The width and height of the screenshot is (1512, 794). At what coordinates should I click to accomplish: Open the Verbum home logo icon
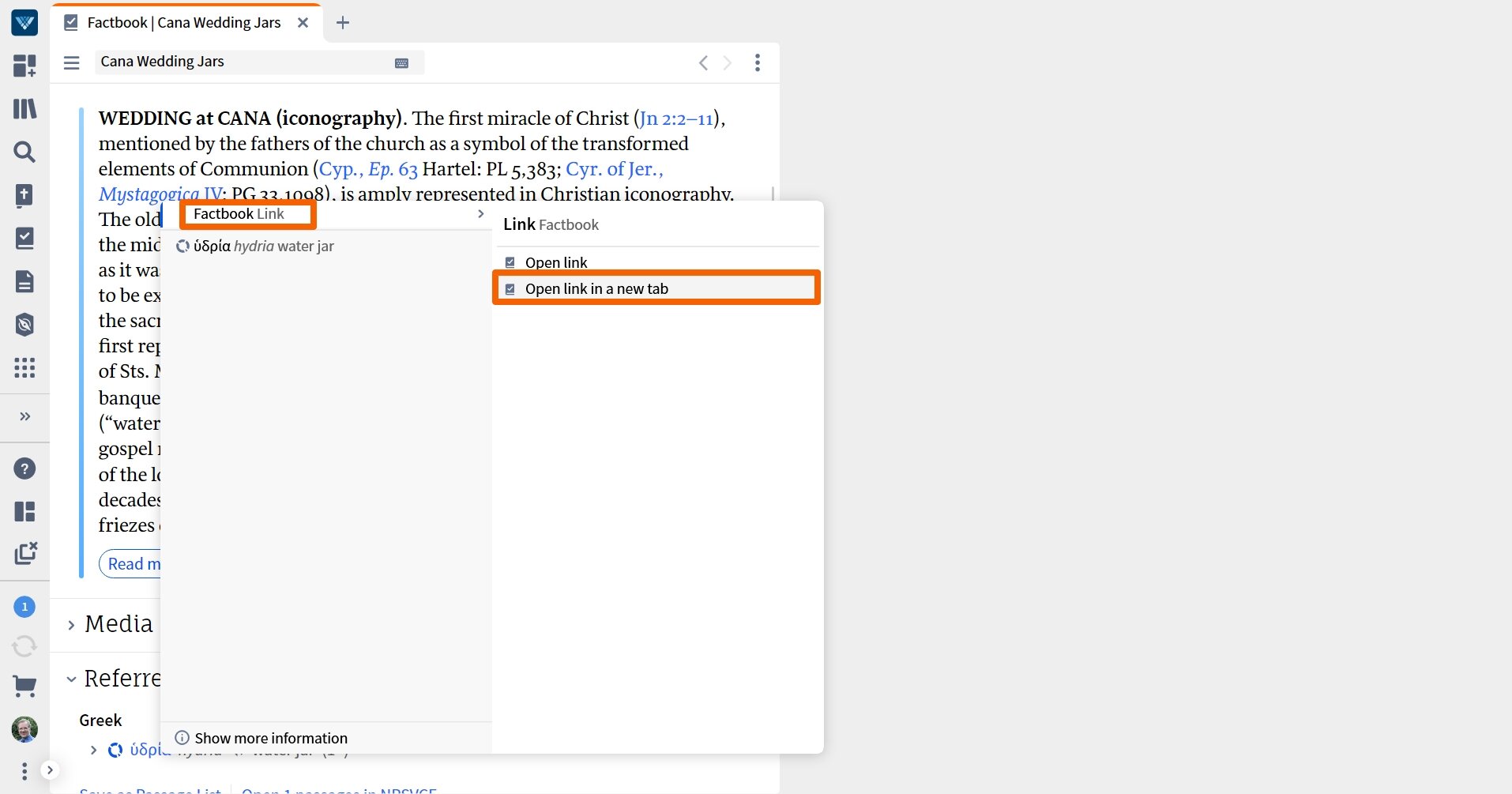pos(24,23)
